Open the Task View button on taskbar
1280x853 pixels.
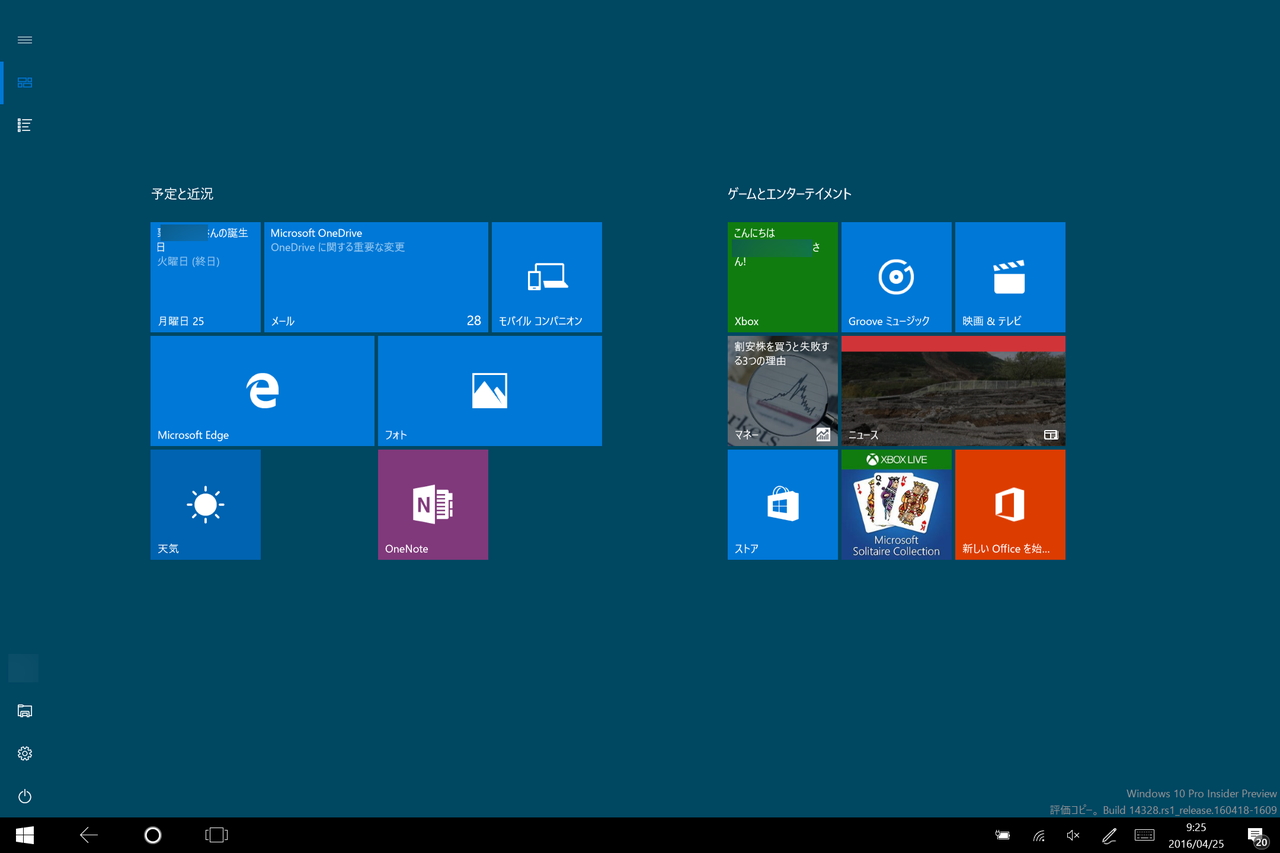tap(216, 835)
